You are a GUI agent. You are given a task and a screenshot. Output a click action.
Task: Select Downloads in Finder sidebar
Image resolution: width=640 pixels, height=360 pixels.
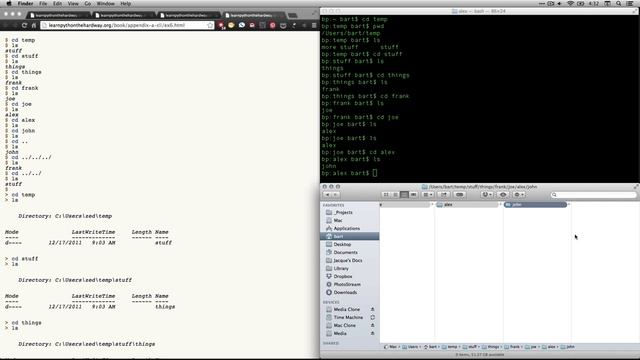(x=350, y=293)
